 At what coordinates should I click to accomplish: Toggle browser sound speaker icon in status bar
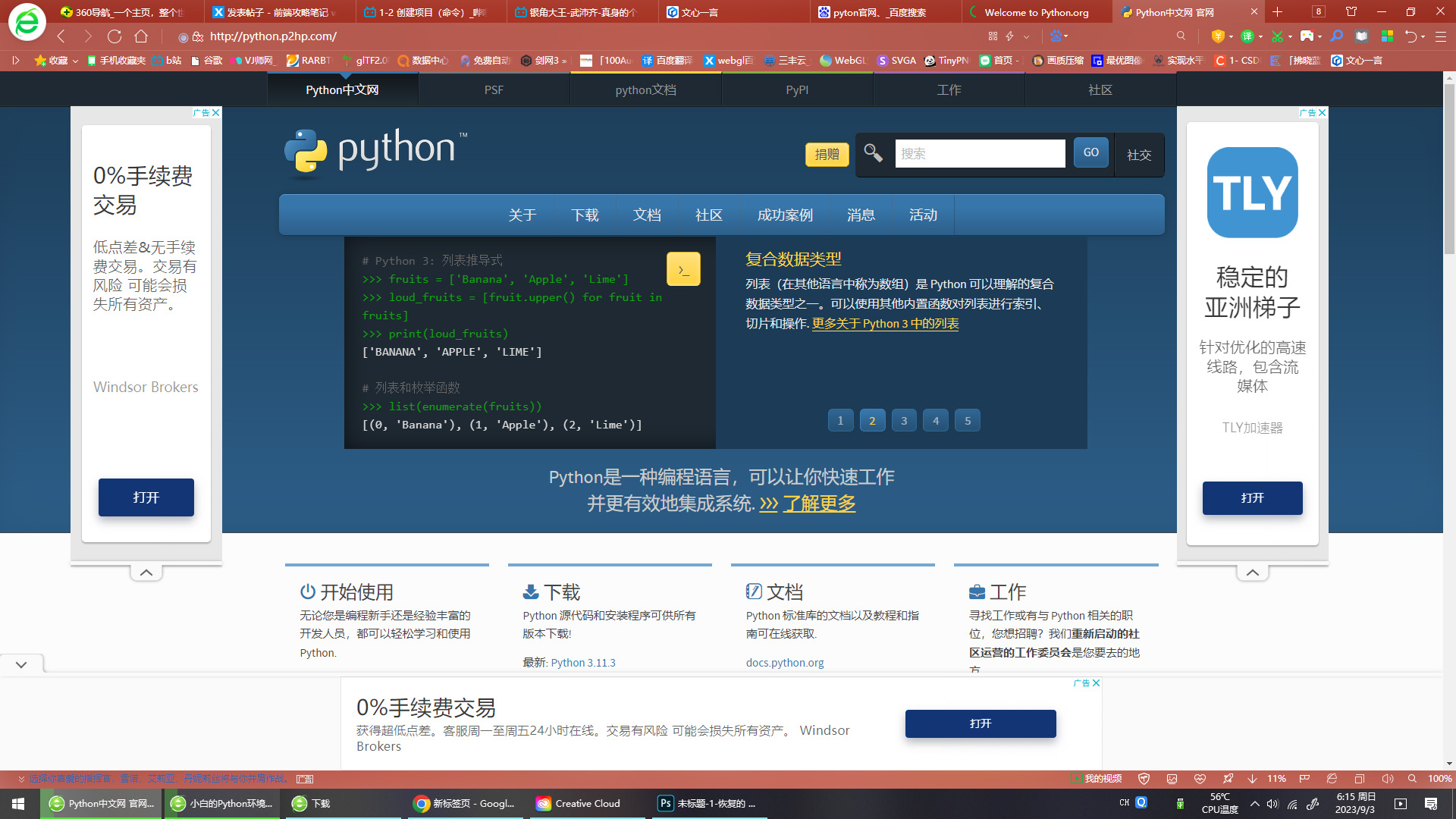click(x=1388, y=779)
